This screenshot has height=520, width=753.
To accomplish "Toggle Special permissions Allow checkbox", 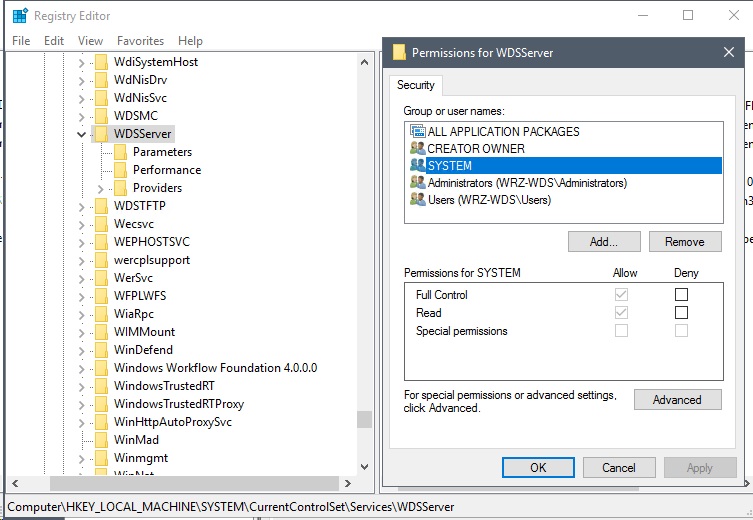I will click(x=621, y=330).
